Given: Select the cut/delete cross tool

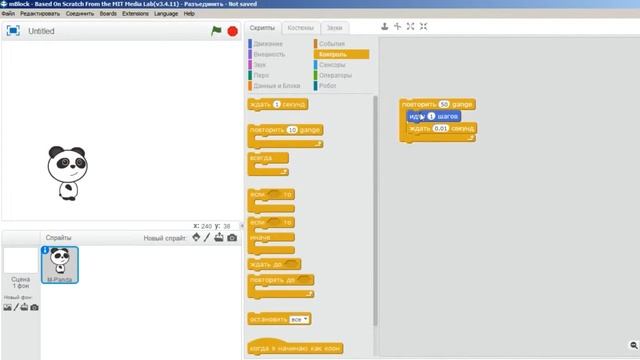Looking at the screenshot, I should 397,27.
